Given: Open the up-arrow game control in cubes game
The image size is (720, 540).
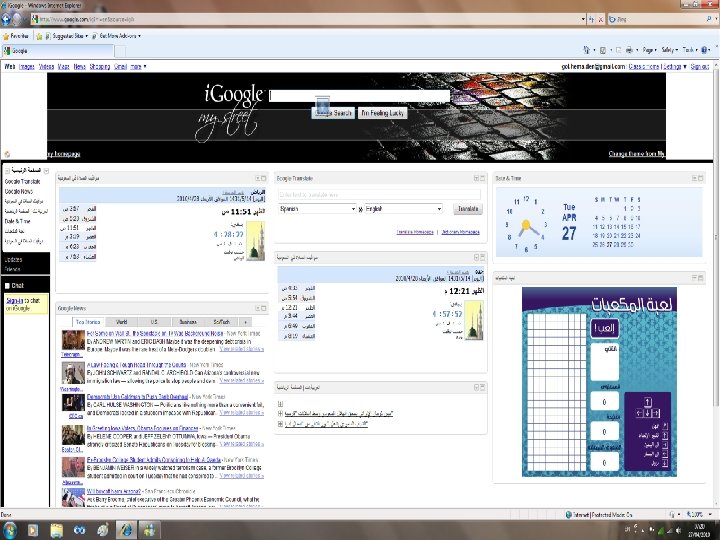Looking at the screenshot, I should click(x=647, y=403).
